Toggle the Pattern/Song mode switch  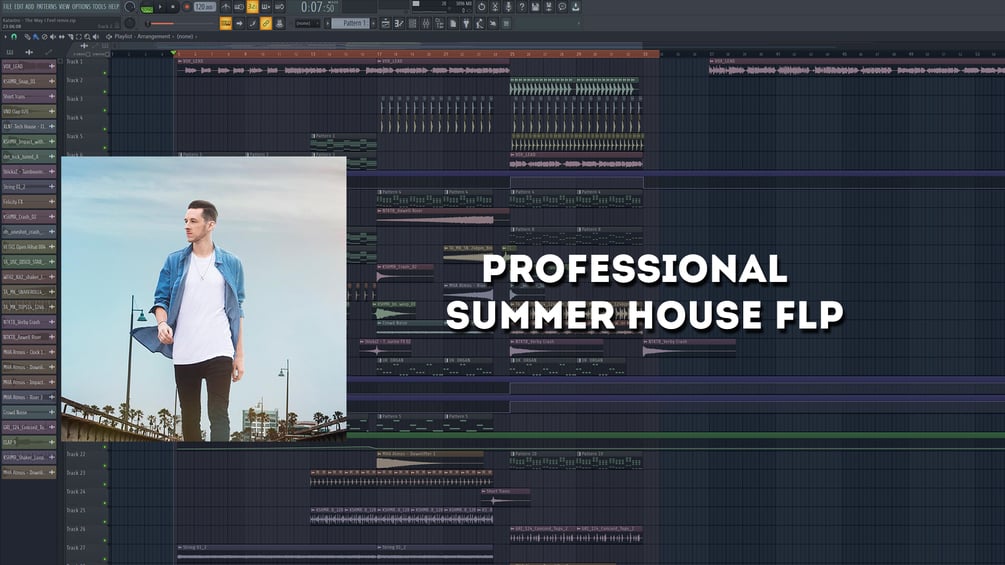147,8
